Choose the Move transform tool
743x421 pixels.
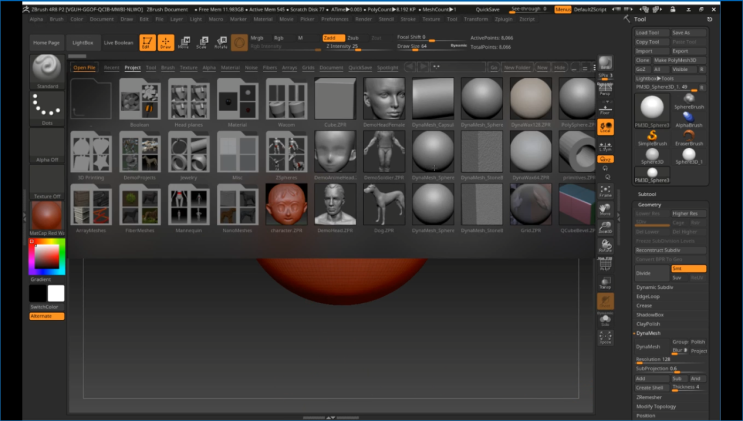pyautogui.click(x=184, y=42)
